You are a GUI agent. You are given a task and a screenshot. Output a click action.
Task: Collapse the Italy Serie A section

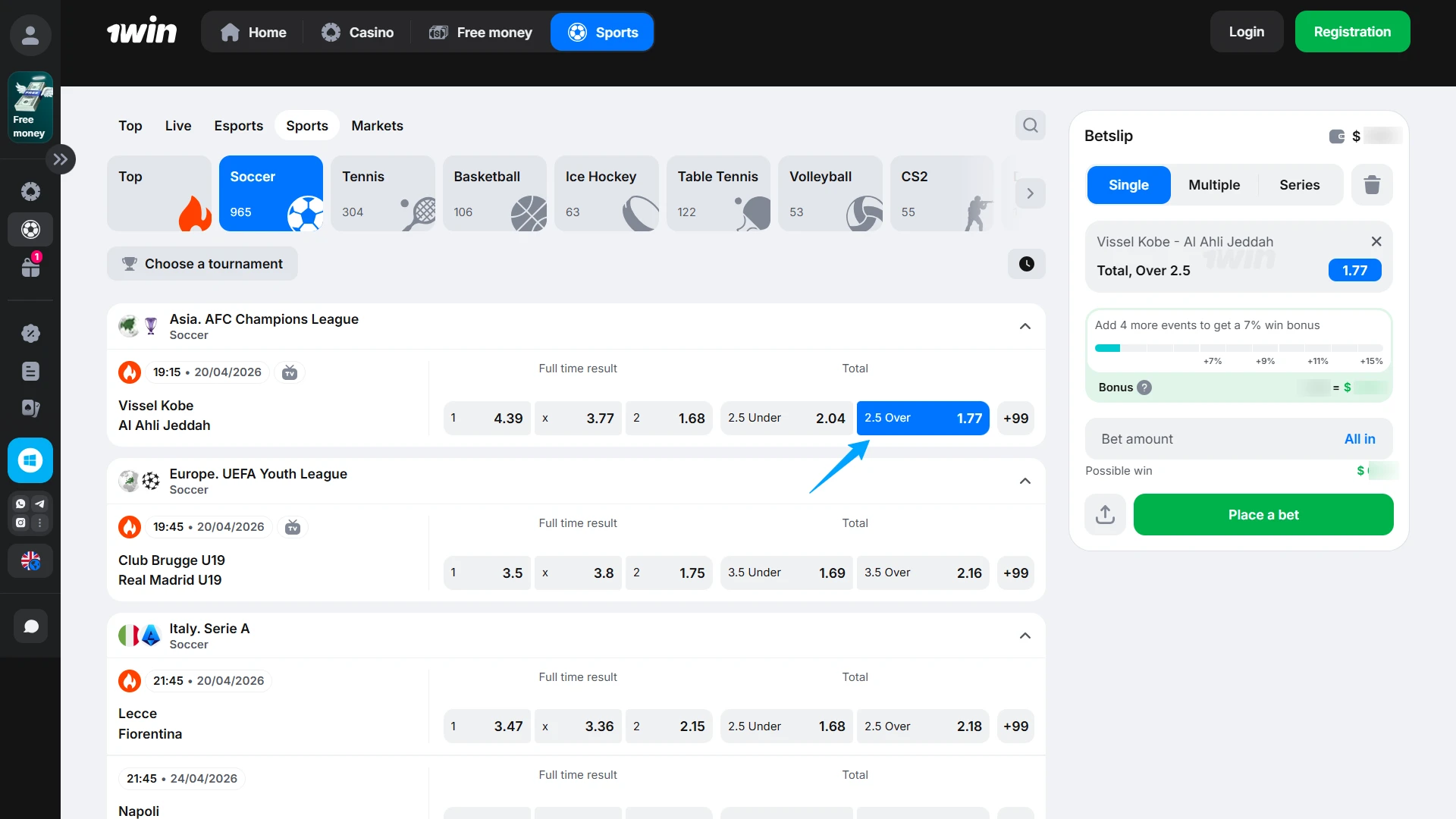point(1025,635)
